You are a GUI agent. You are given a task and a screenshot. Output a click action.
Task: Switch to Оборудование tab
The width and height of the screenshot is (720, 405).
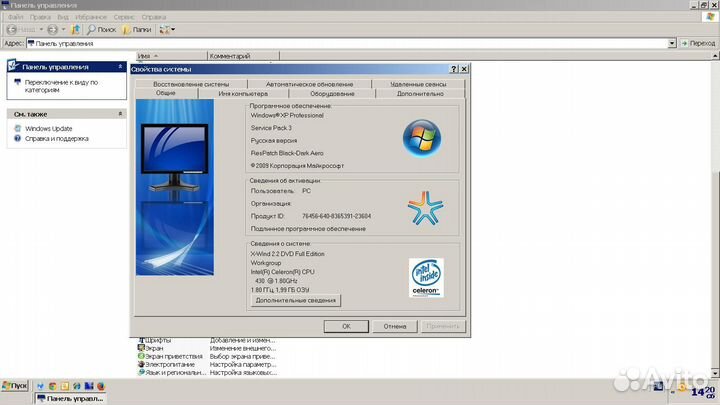tap(332, 93)
